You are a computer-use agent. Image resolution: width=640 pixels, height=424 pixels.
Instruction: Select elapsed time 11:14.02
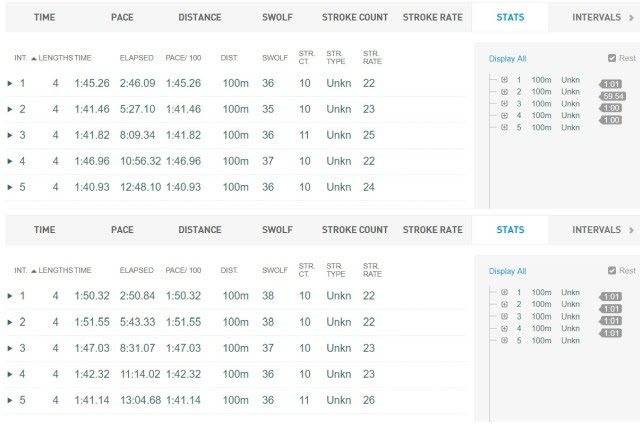pyautogui.click(x=140, y=374)
